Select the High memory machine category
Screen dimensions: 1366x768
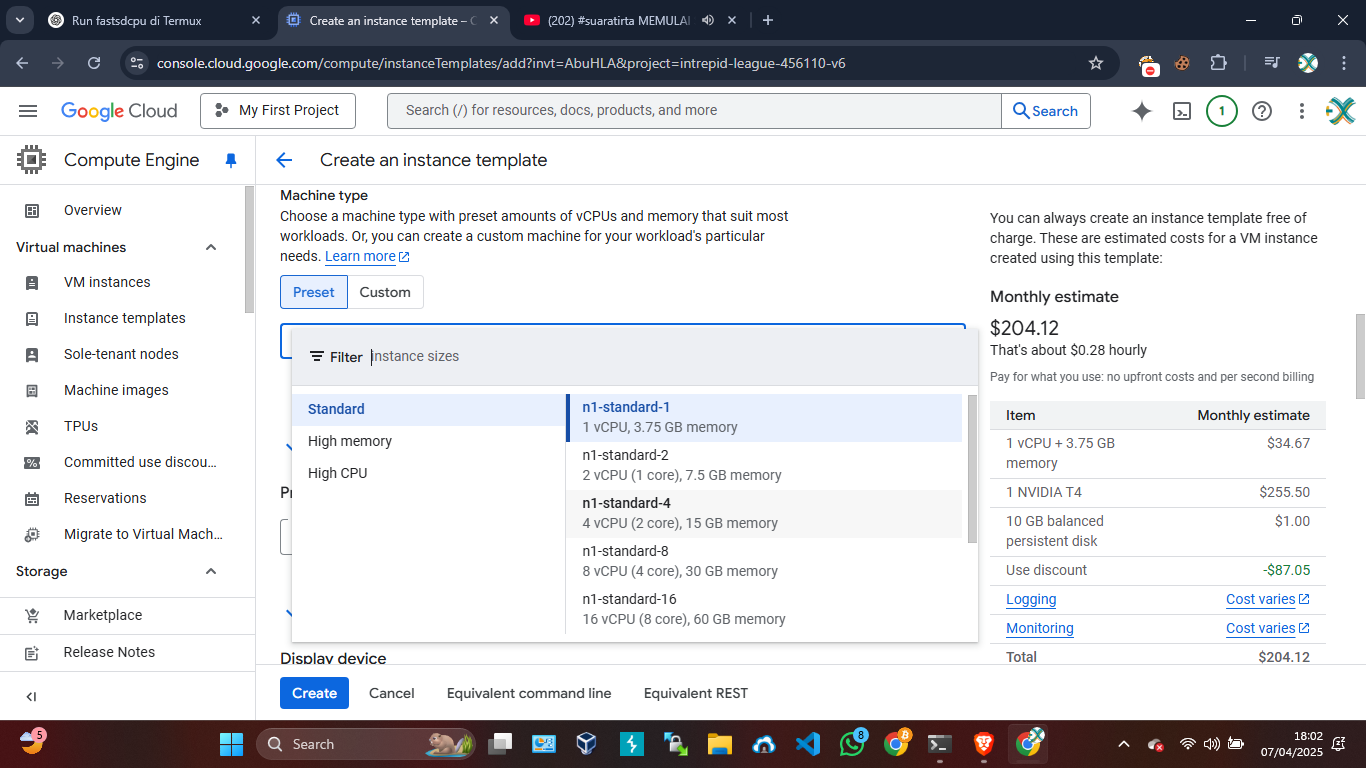428,441
